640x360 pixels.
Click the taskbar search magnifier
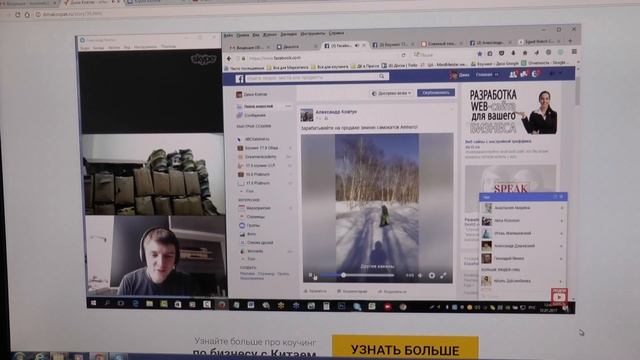click(x=107, y=303)
